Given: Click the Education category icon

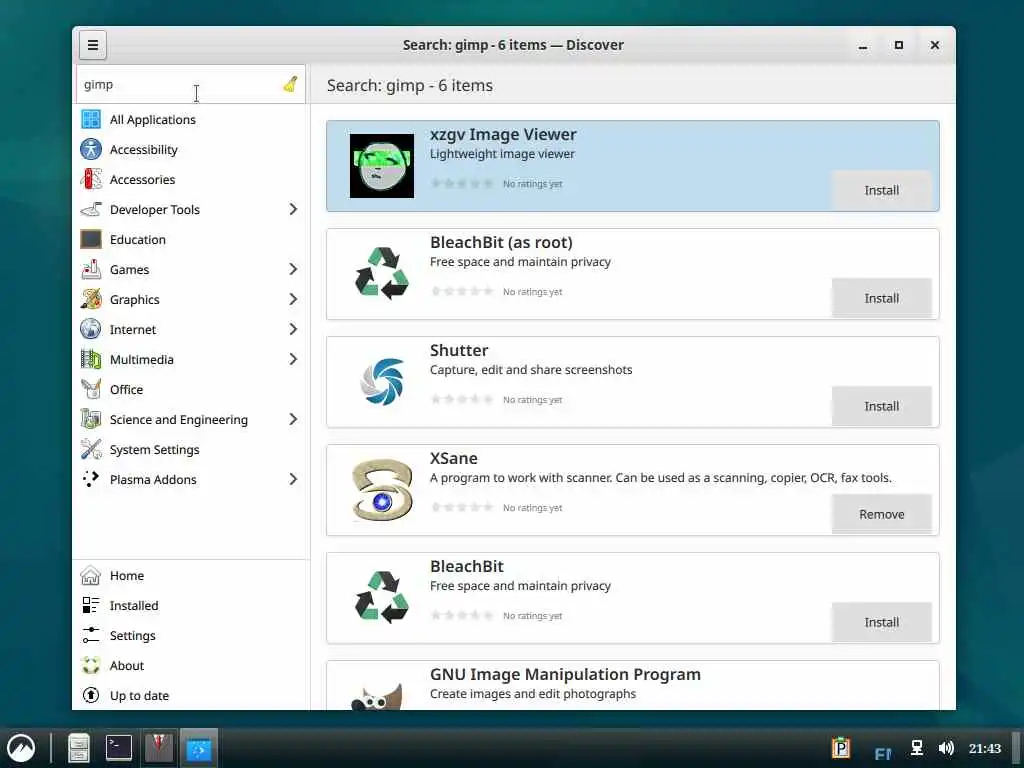Looking at the screenshot, I should click(91, 239).
